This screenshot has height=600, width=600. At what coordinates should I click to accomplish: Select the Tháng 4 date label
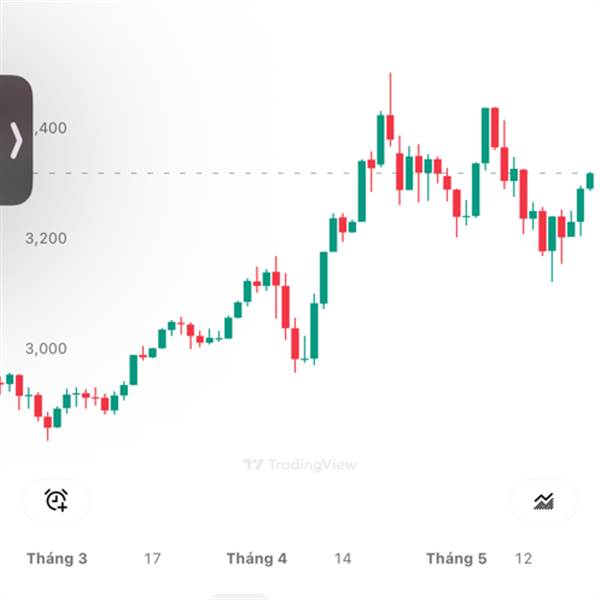[257, 559]
